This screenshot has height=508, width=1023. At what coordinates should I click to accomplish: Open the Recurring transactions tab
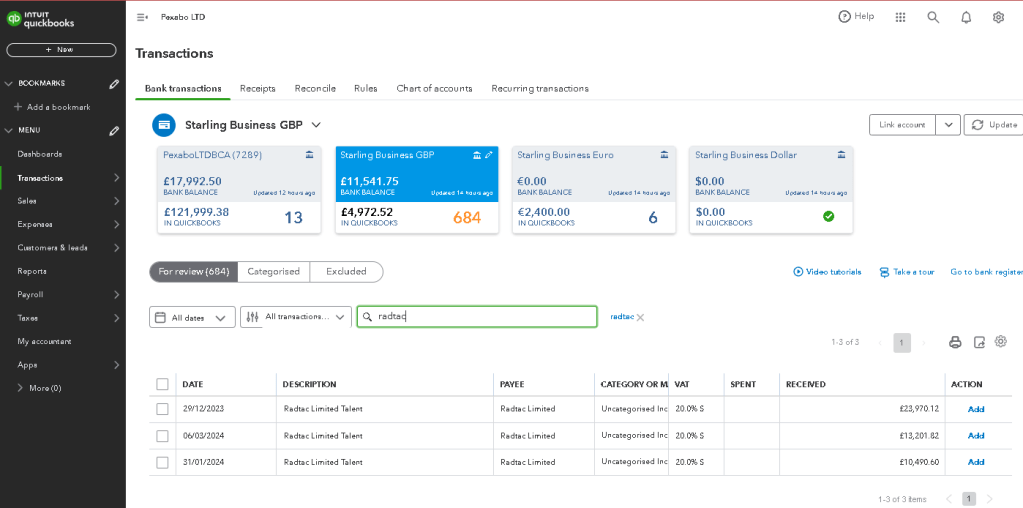(x=540, y=89)
